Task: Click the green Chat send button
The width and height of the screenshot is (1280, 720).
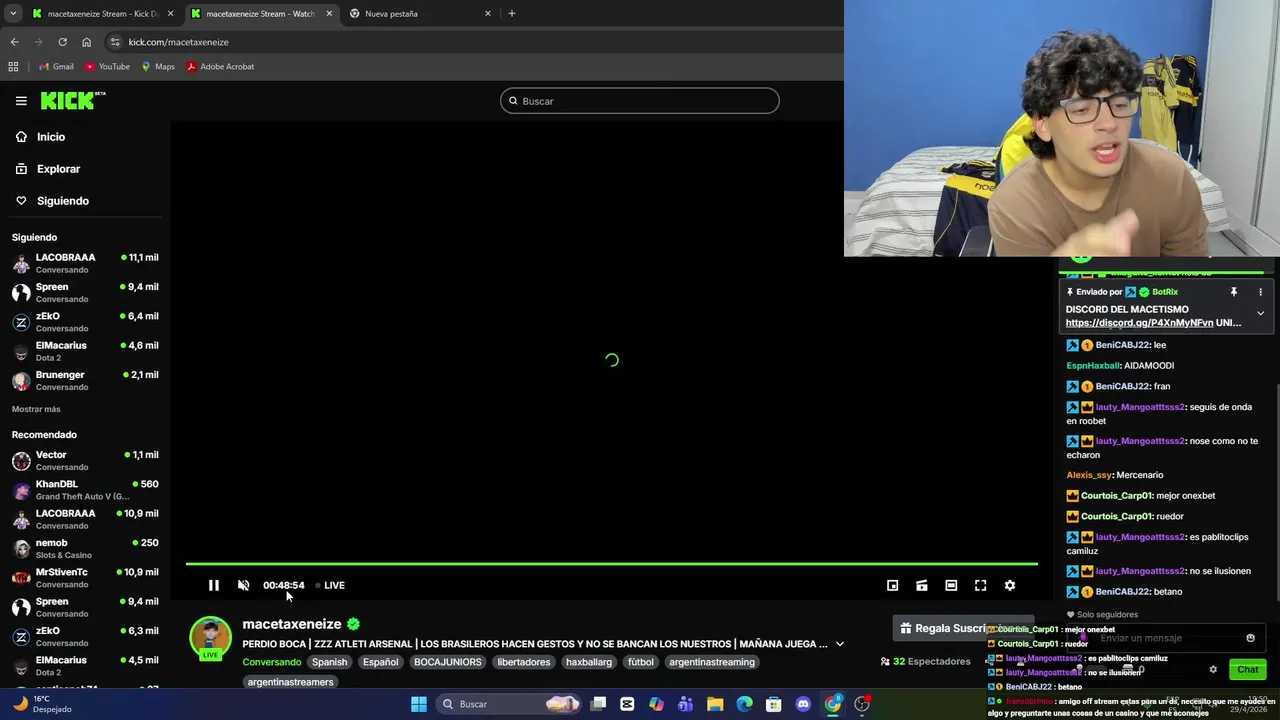Action: pos(1248,670)
